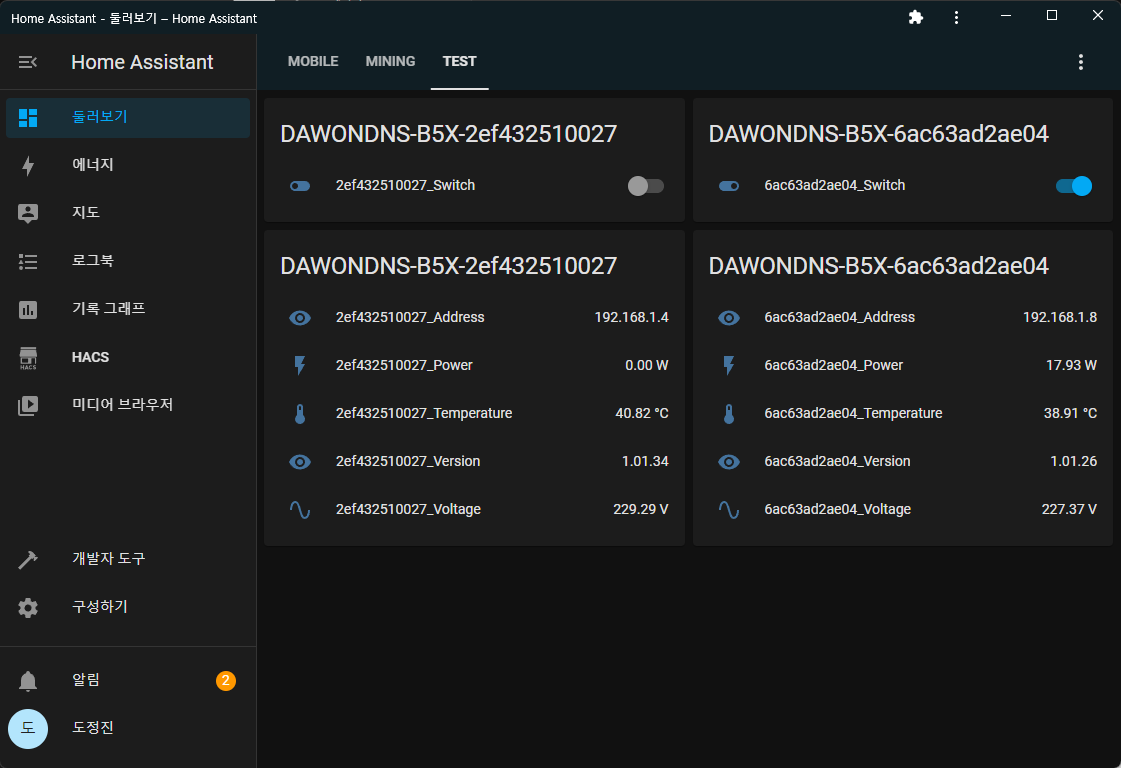Switch to the MINING tab
1121x768 pixels.
point(390,61)
